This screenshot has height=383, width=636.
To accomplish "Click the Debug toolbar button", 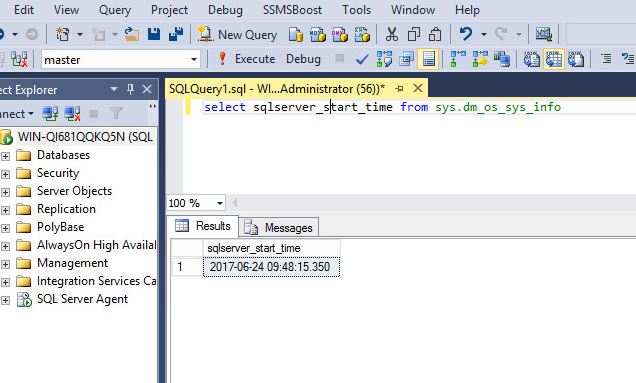I will [x=303, y=59].
